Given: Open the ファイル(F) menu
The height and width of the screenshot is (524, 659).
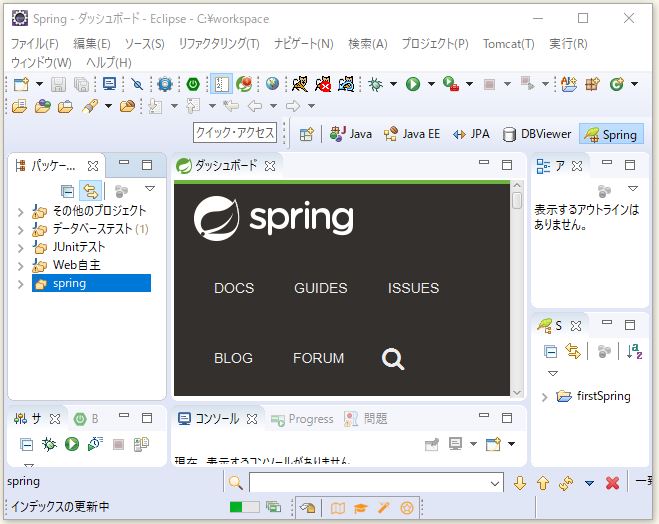Looking at the screenshot, I should (34, 44).
